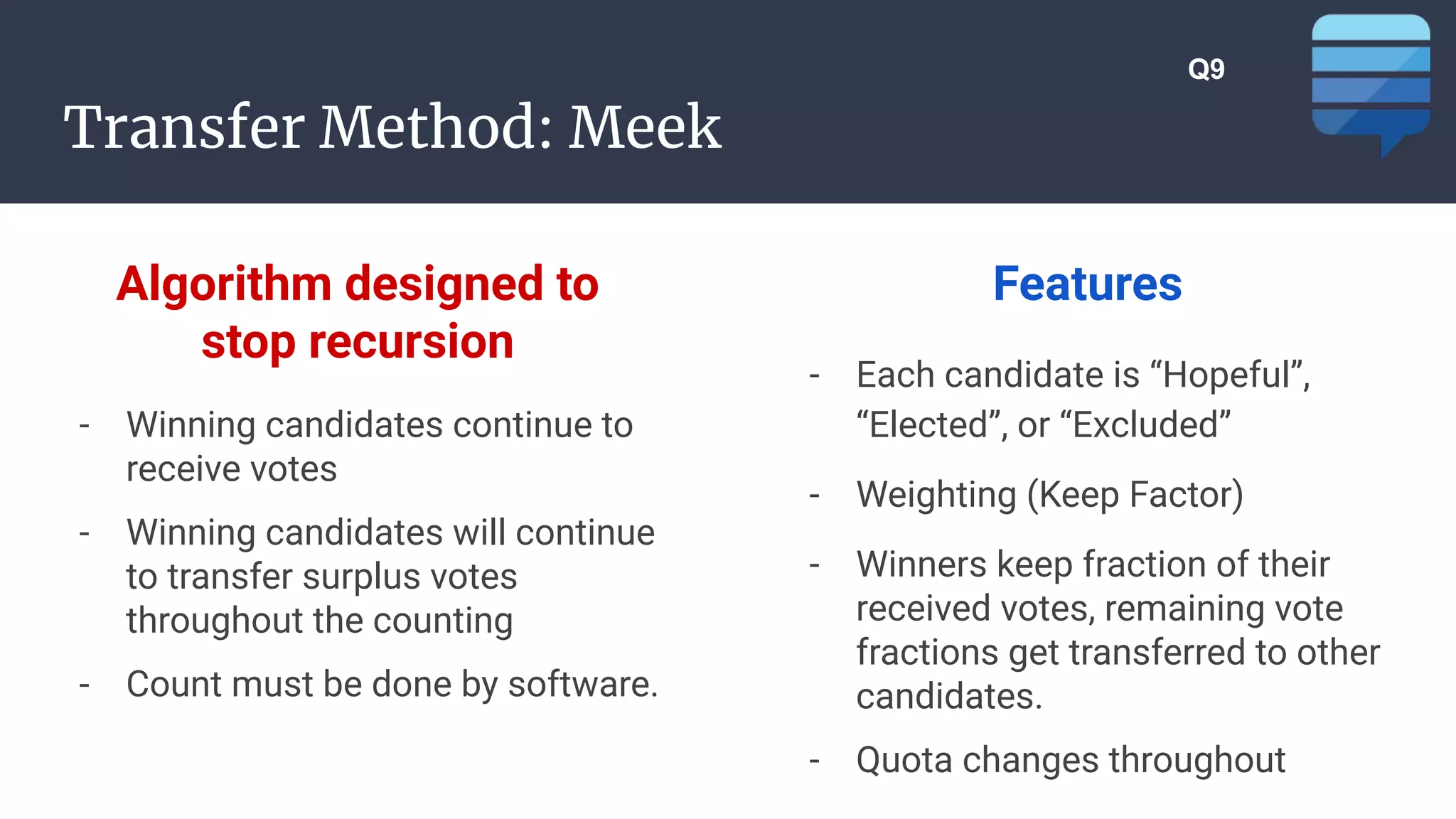Select the 'Transfer Method: Meek' slide title
The height and width of the screenshot is (819, 1456).
pyautogui.click(x=392, y=127)
